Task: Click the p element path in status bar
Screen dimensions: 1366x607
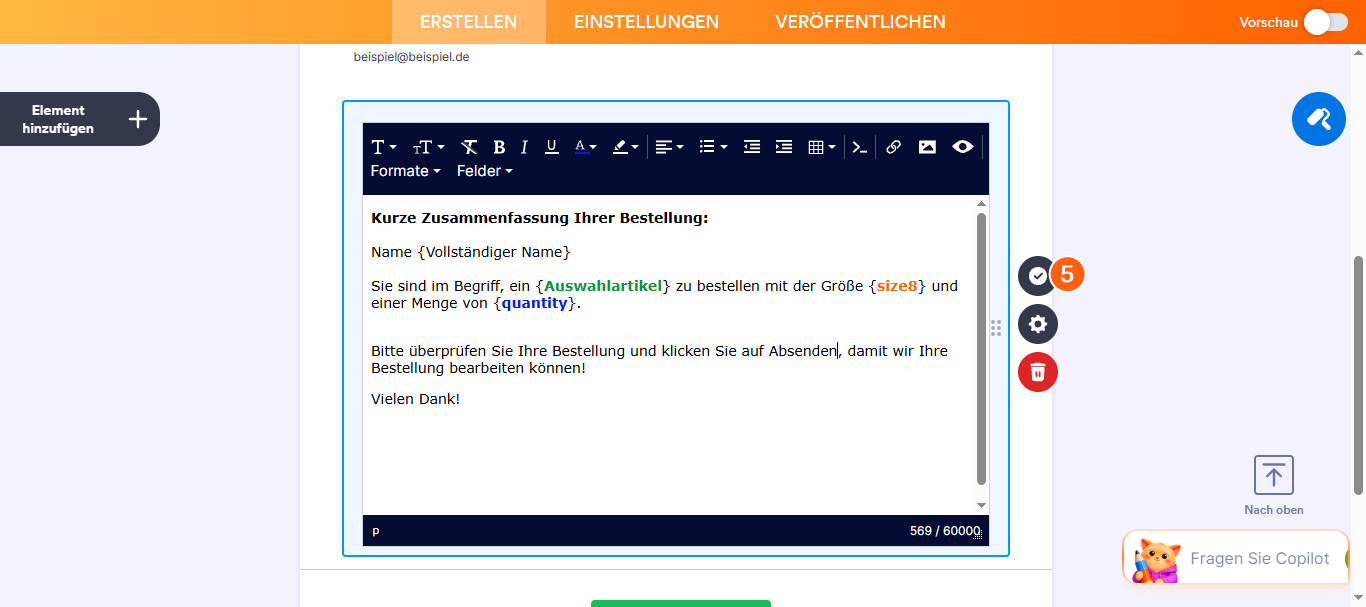Action: [x=376, y=531]
